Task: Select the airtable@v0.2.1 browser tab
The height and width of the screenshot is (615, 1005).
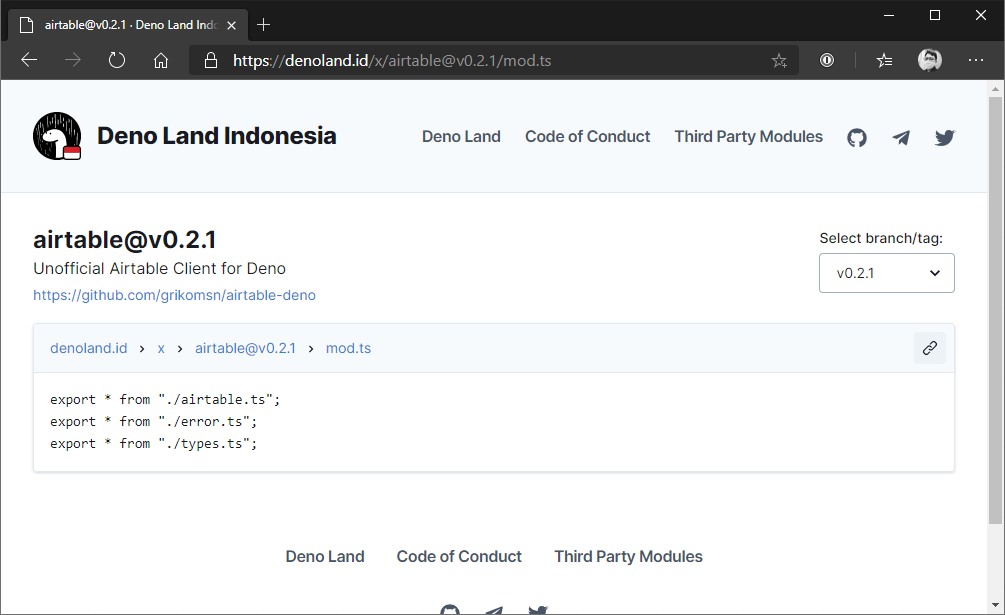Action: [x=128, y=25]
